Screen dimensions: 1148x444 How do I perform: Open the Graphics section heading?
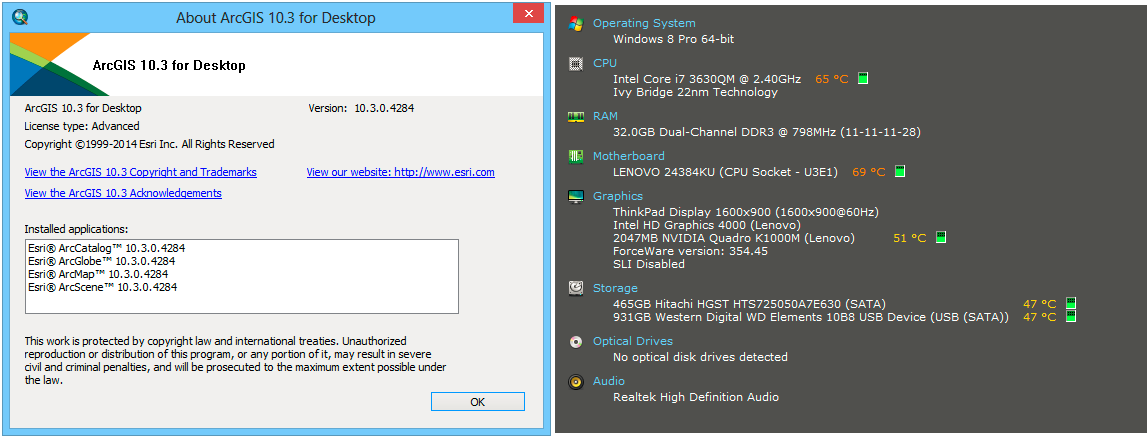[x=618, y=196]
